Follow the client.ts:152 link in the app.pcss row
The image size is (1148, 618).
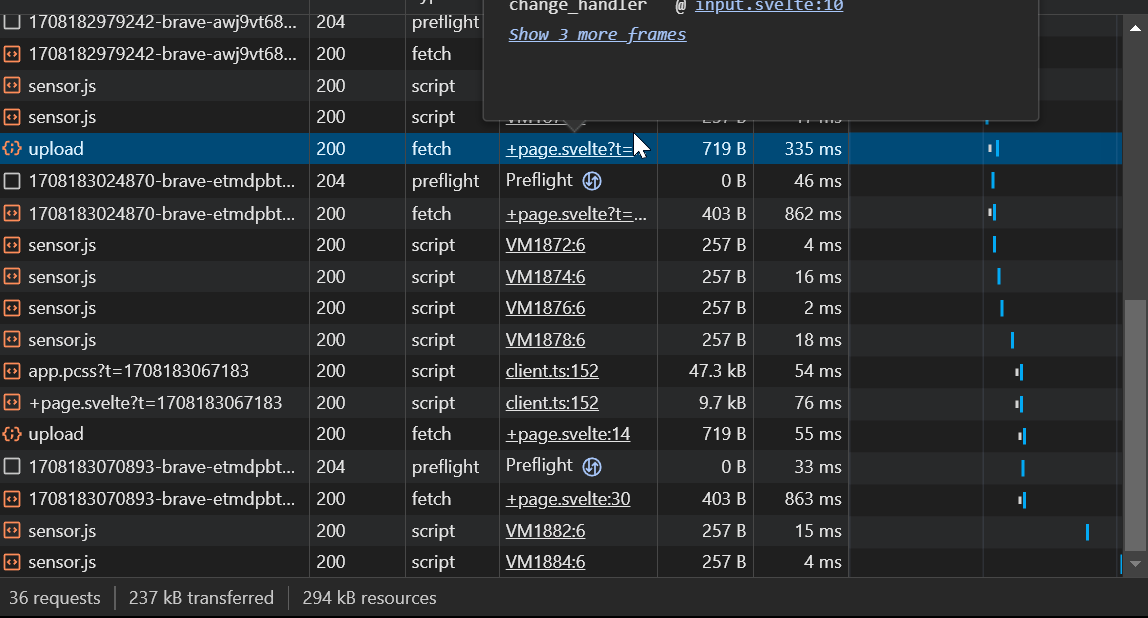(x=552, y=371)
